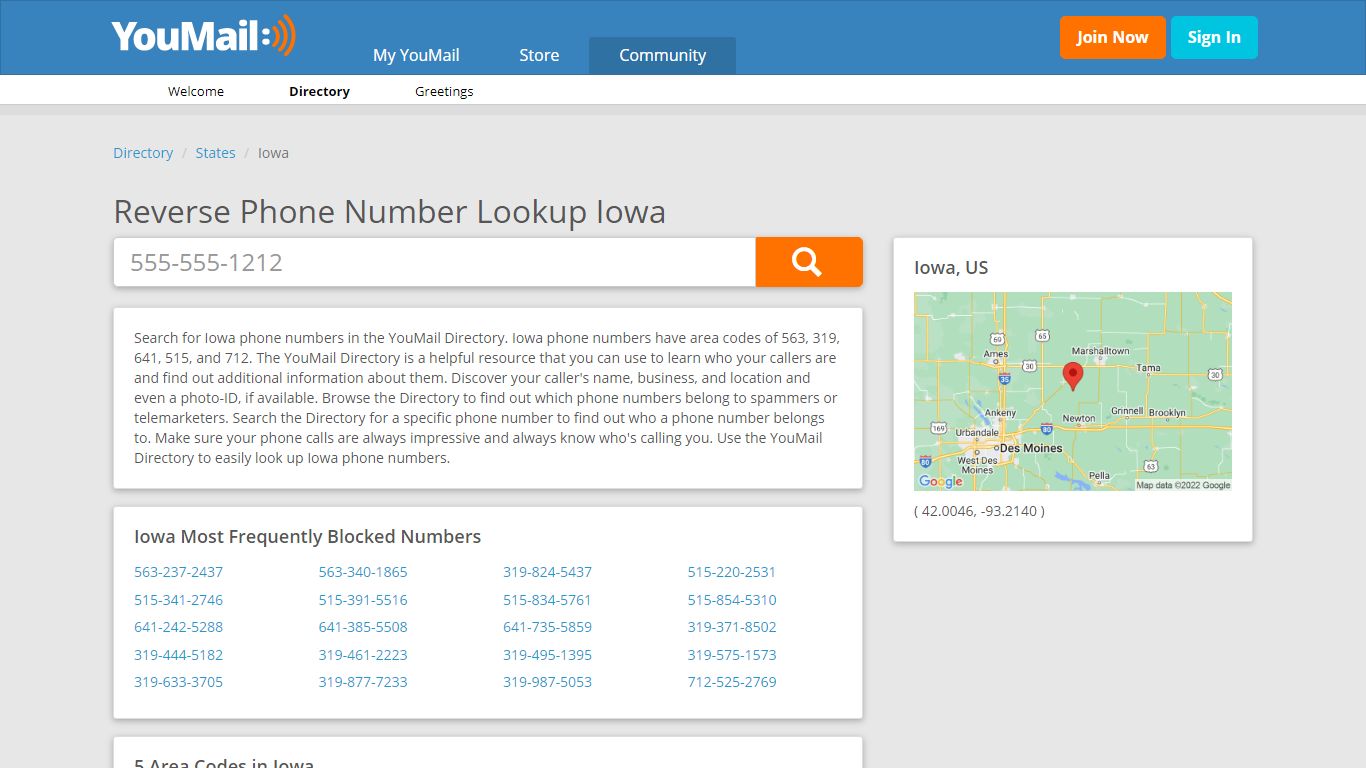The width and height of the screenshot is (1366, 768).
Task: Open number 641-735-5859
Action: point(547,627)
